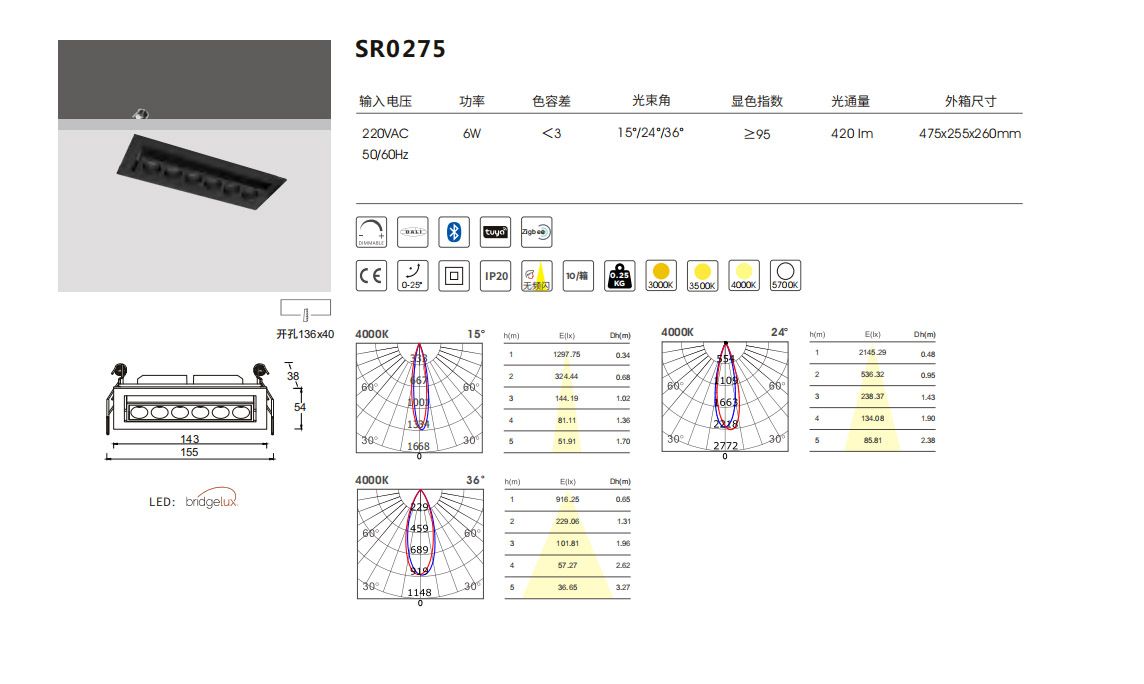1144x684 pixels.
Task: Select the 324.44 illuminance cell
Action: [x=567, y=376]
